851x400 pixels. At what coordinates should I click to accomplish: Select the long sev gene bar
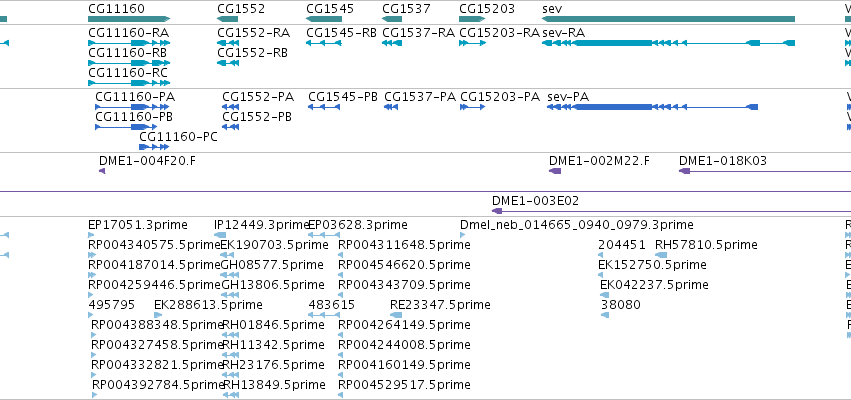669,19
